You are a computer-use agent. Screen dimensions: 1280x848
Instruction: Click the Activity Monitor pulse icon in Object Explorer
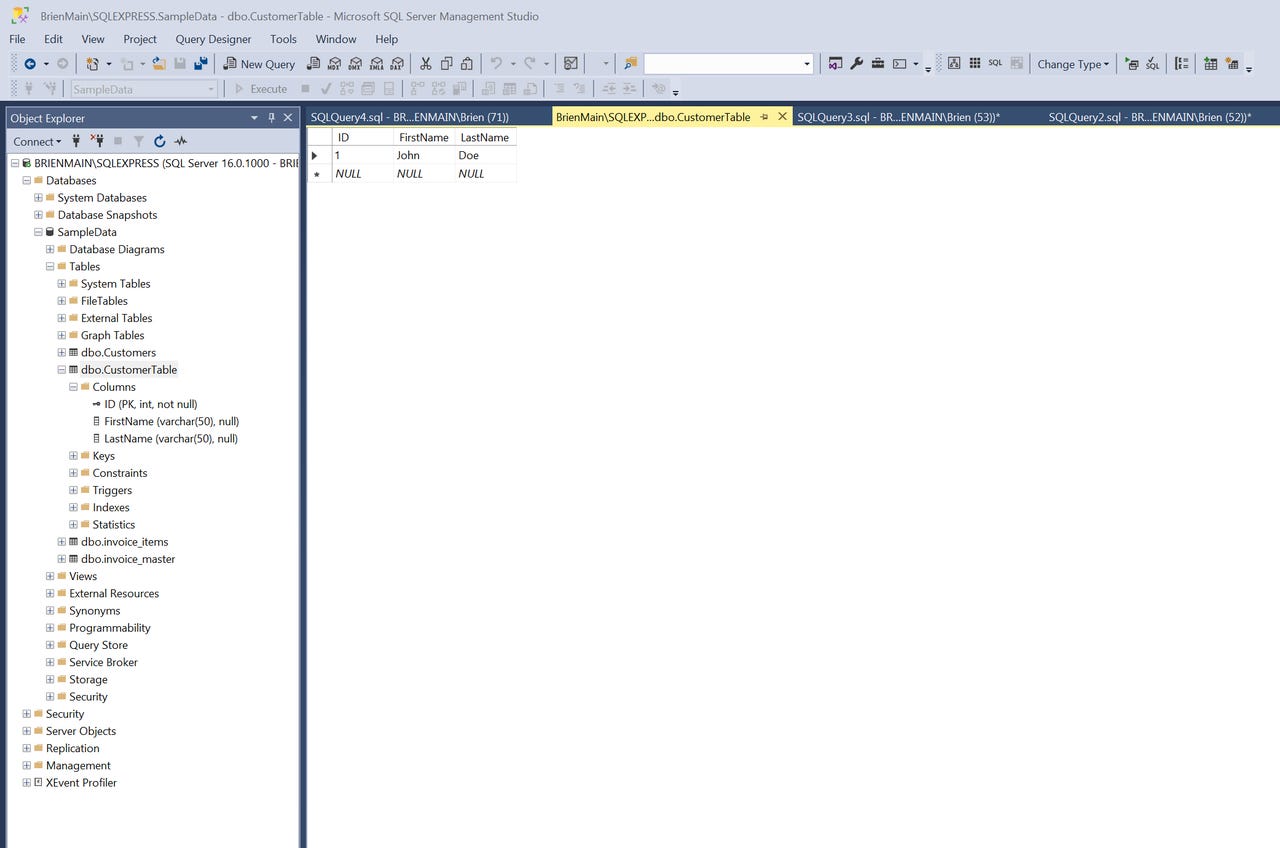180,141
